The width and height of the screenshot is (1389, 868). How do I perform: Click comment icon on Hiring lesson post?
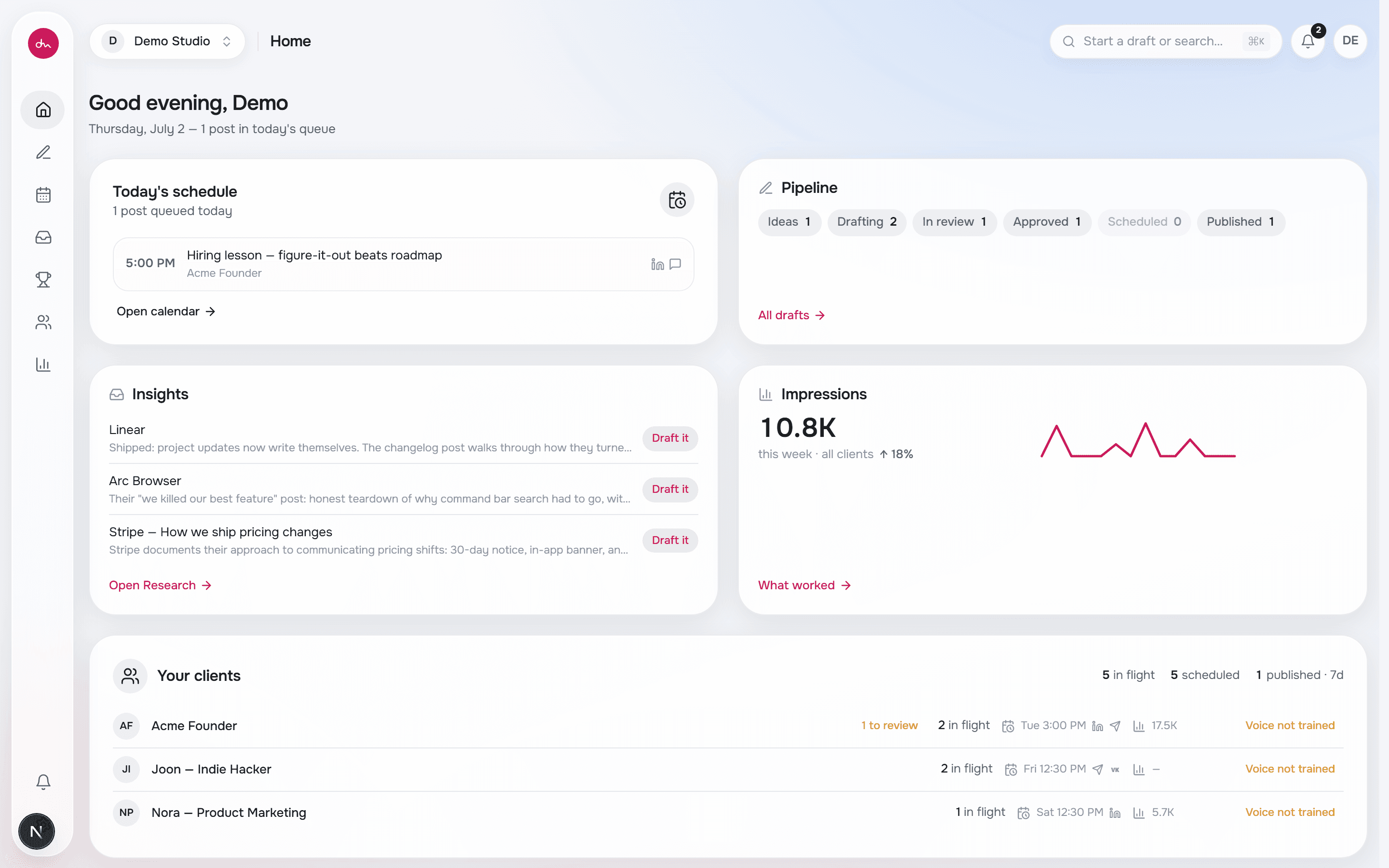[x=676, y=264]
